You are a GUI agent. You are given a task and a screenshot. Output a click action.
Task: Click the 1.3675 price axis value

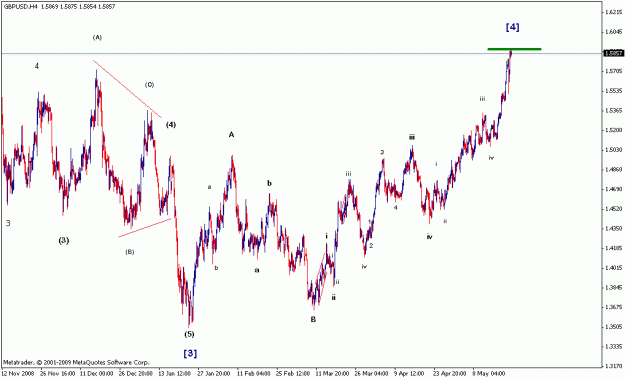click(614, 307)
